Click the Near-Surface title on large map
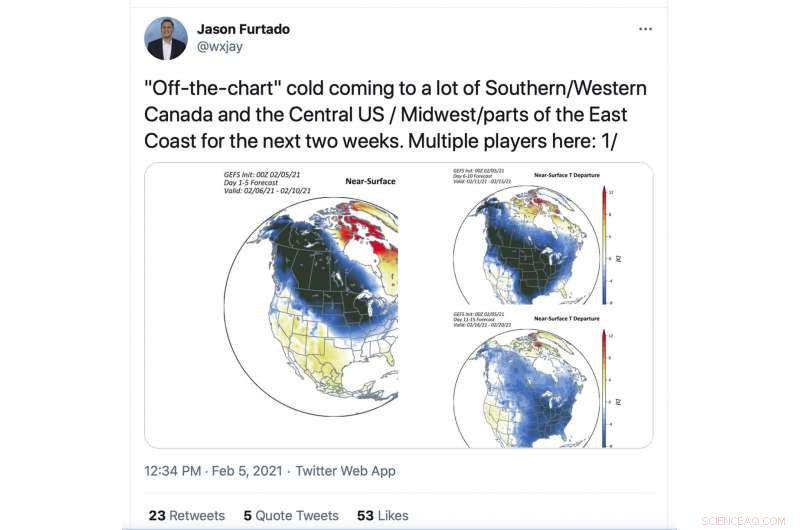Screen dimensions: 800x530 click(x=370, y=181)
